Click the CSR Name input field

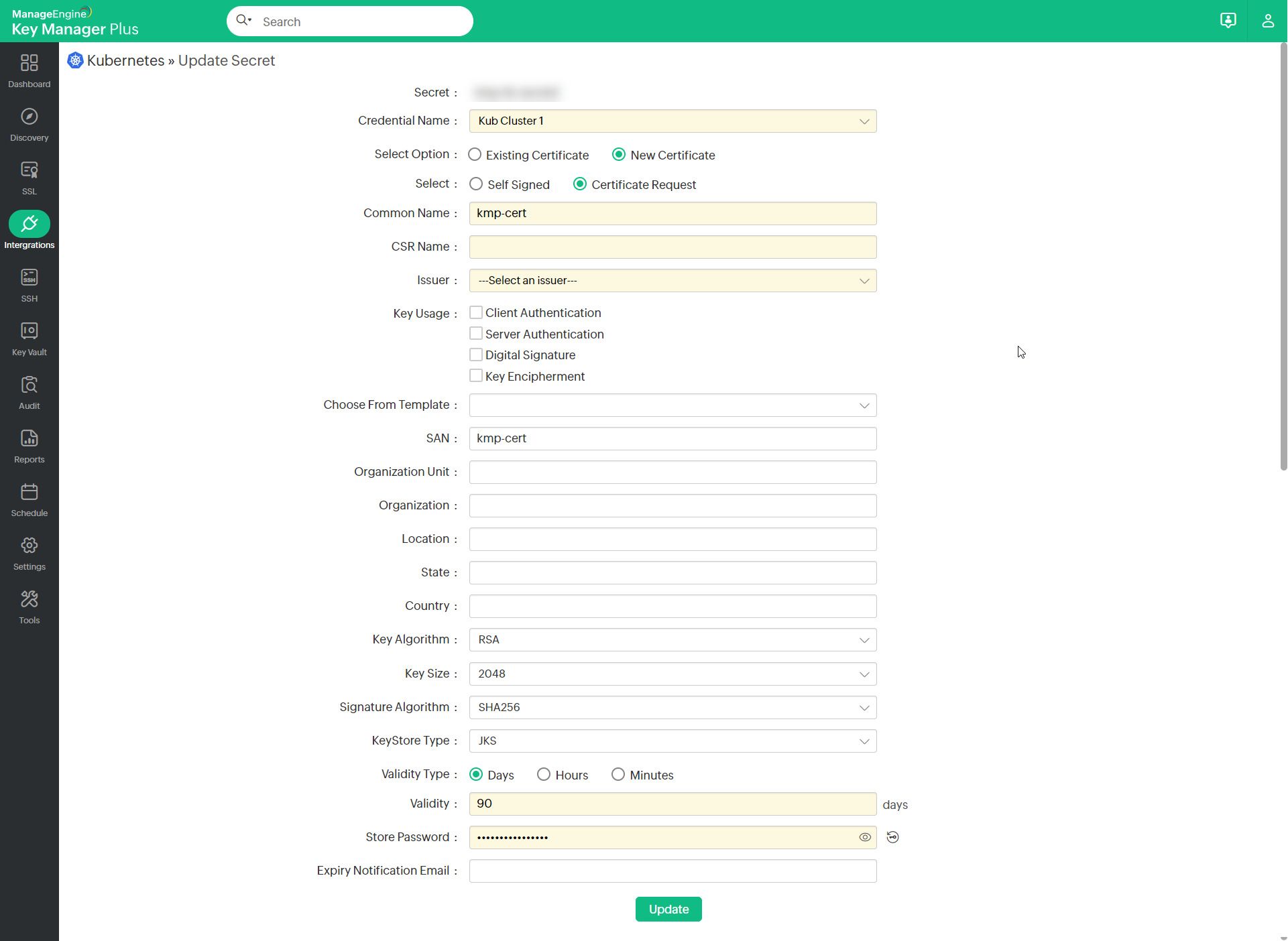[672, 247]
